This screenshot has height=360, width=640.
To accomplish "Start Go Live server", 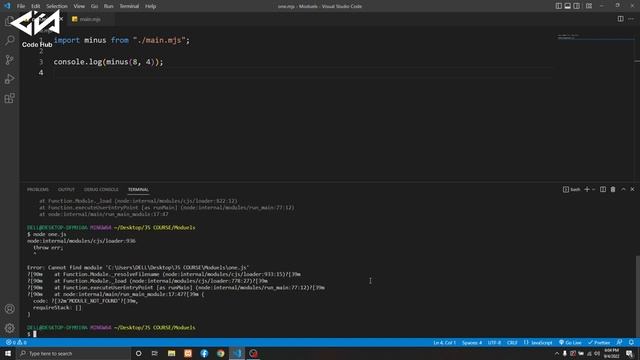I will [571, 342].
